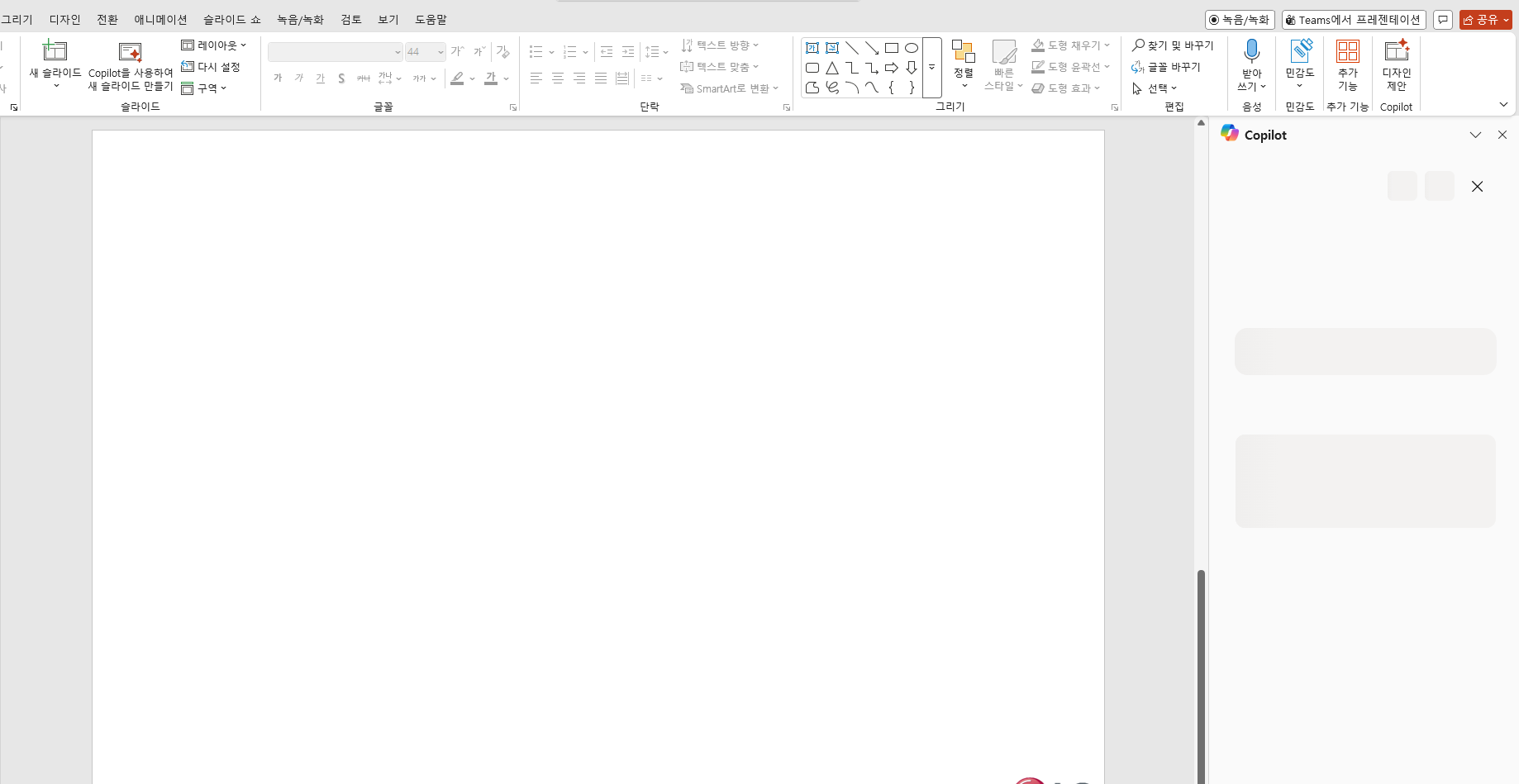Insert a new slide with 새 슬라이드 icon

(55, 50)
